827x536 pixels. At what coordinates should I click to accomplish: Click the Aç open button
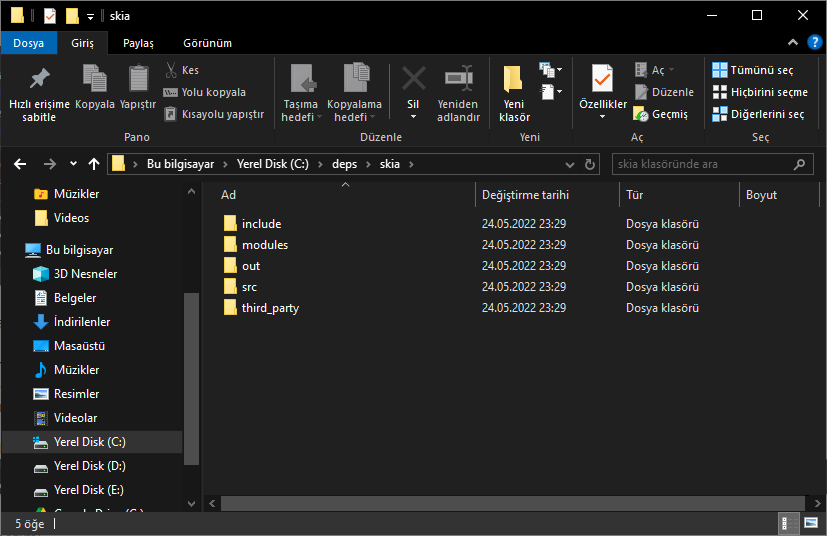point(654,70)
